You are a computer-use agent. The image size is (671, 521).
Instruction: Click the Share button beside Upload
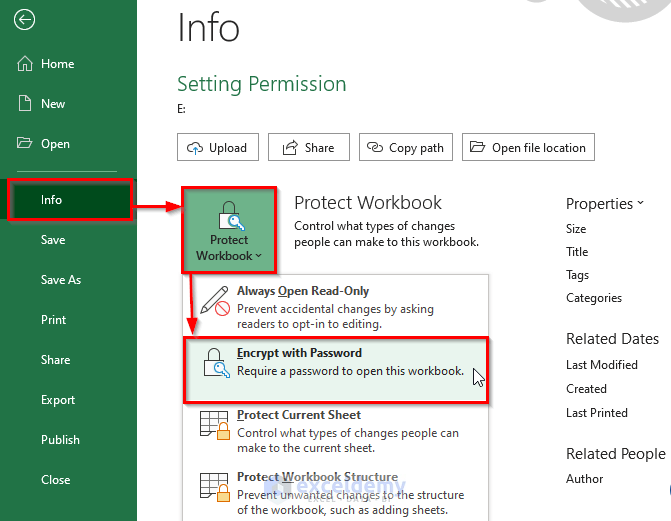point(309,148)
